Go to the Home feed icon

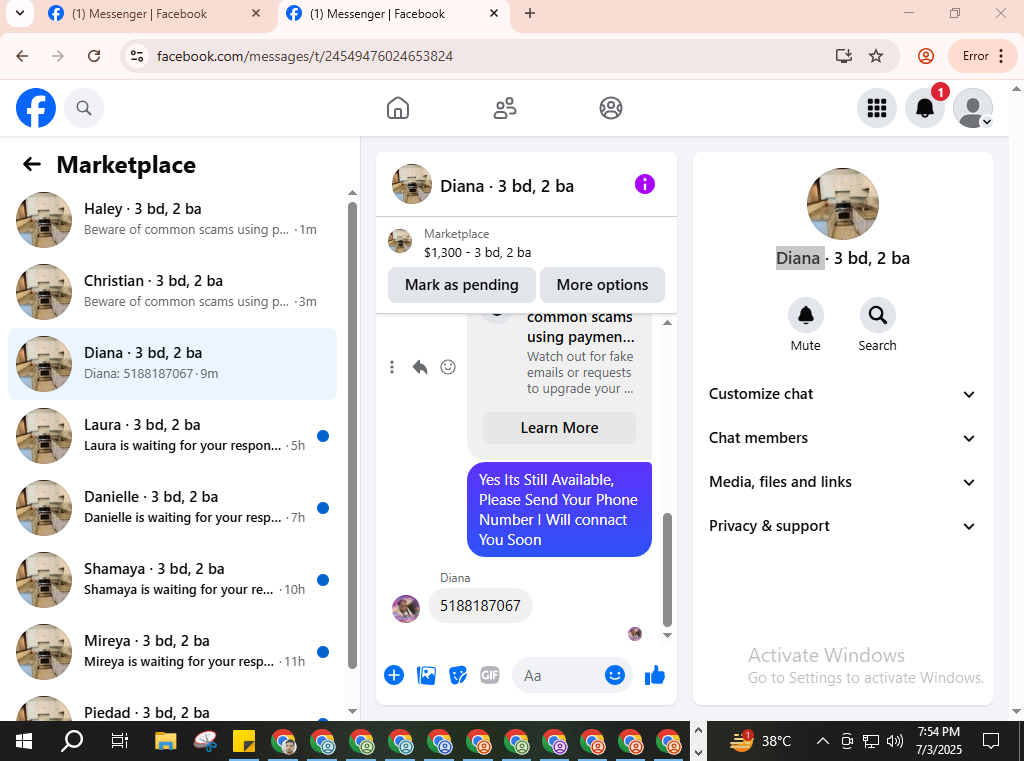click(398, 108)
